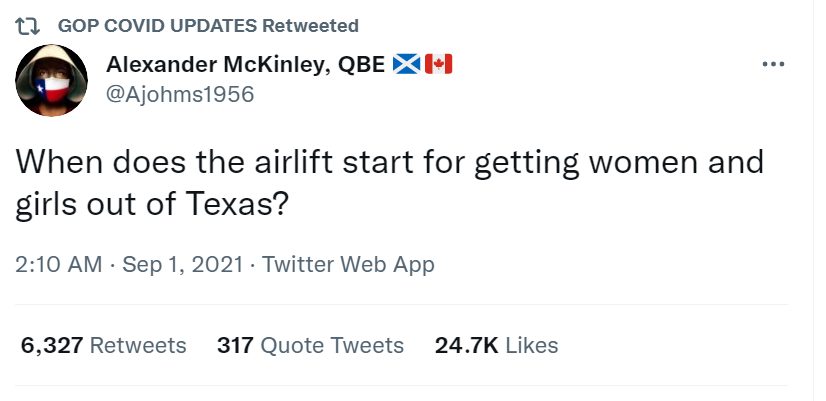
Task: Click the Canada flag emoji
Action: (439, 65)
